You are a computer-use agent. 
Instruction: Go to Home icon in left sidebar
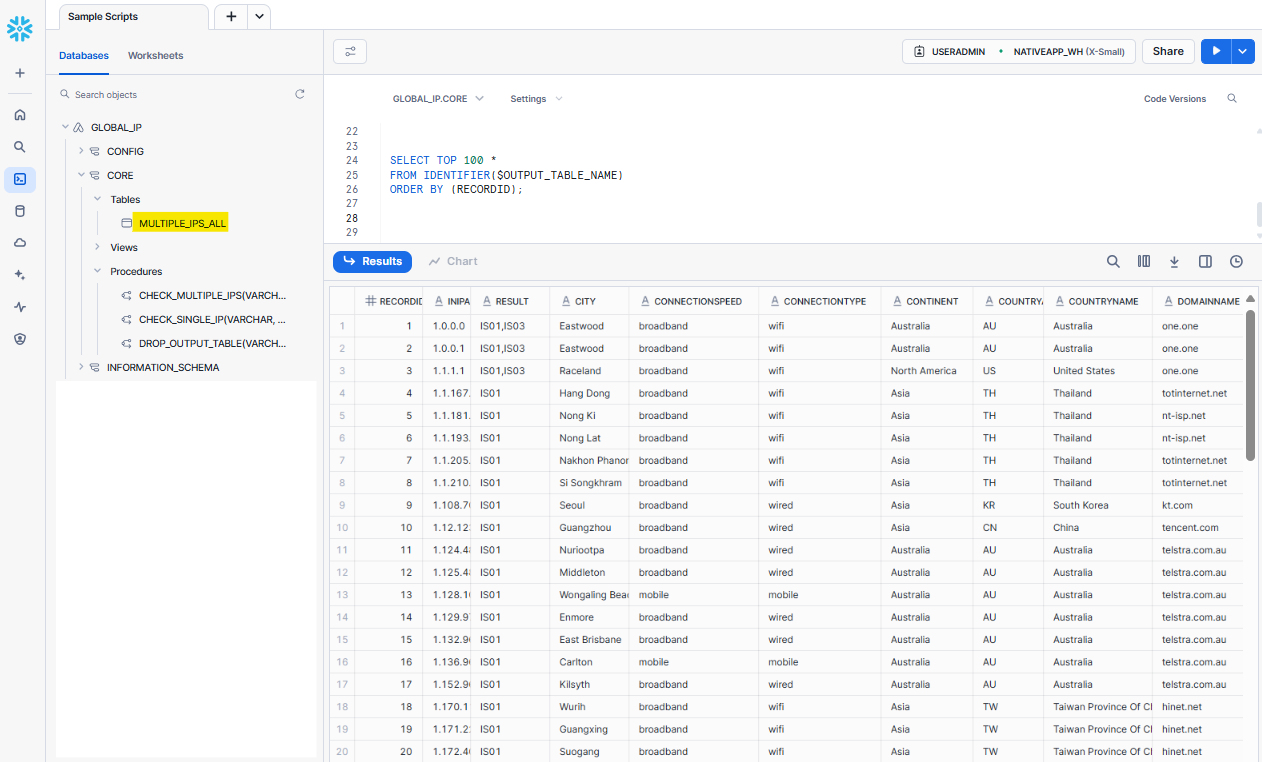[x=20, y=115]
